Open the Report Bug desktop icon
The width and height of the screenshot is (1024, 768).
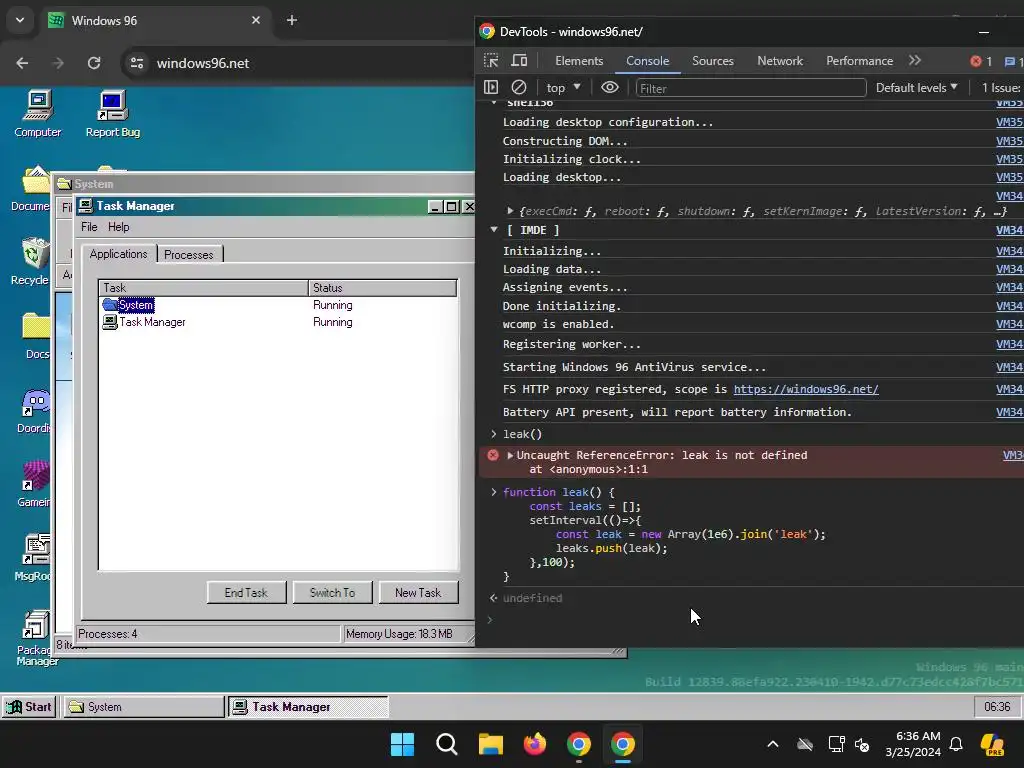112,114
